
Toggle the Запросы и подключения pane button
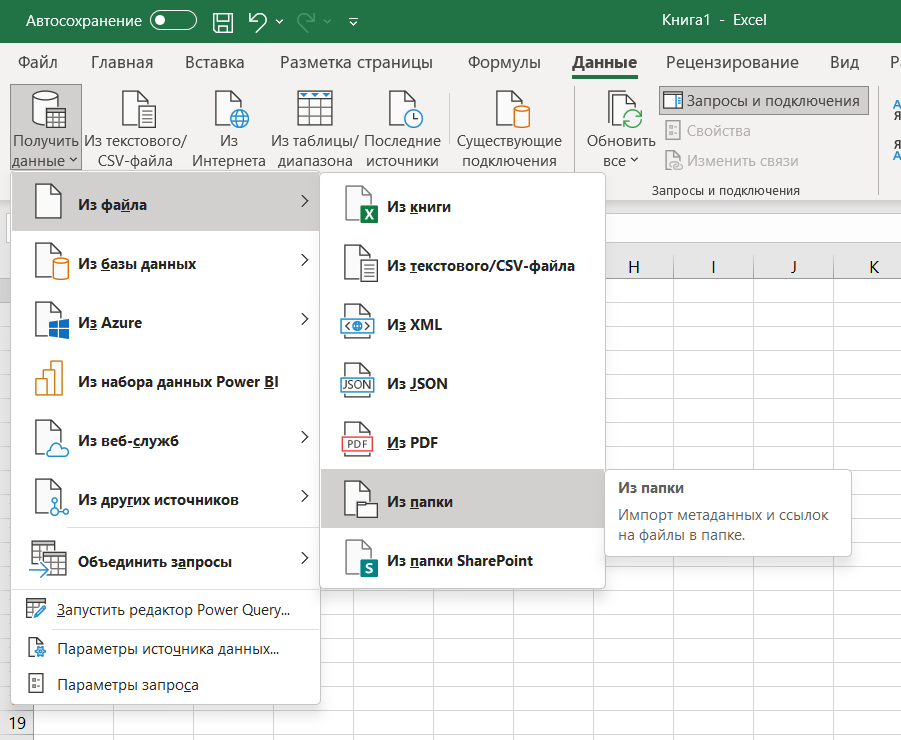pos(763,100)
